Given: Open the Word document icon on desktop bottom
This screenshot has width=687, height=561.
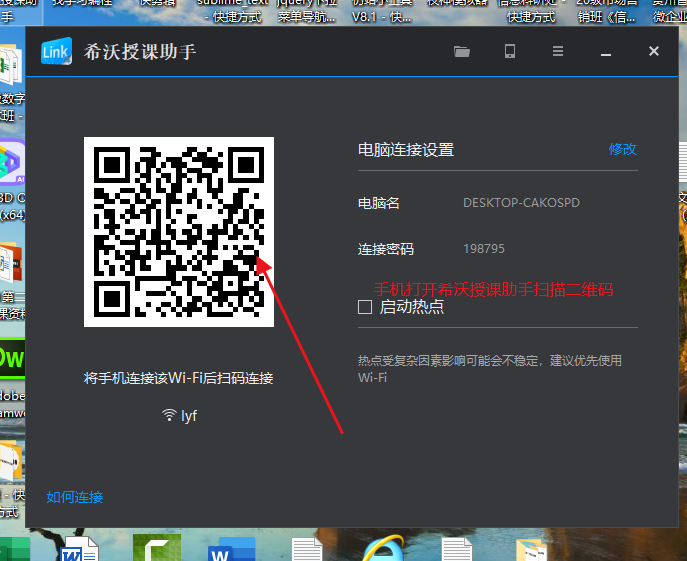Looking at the screenshot, I should coord(79,549).
